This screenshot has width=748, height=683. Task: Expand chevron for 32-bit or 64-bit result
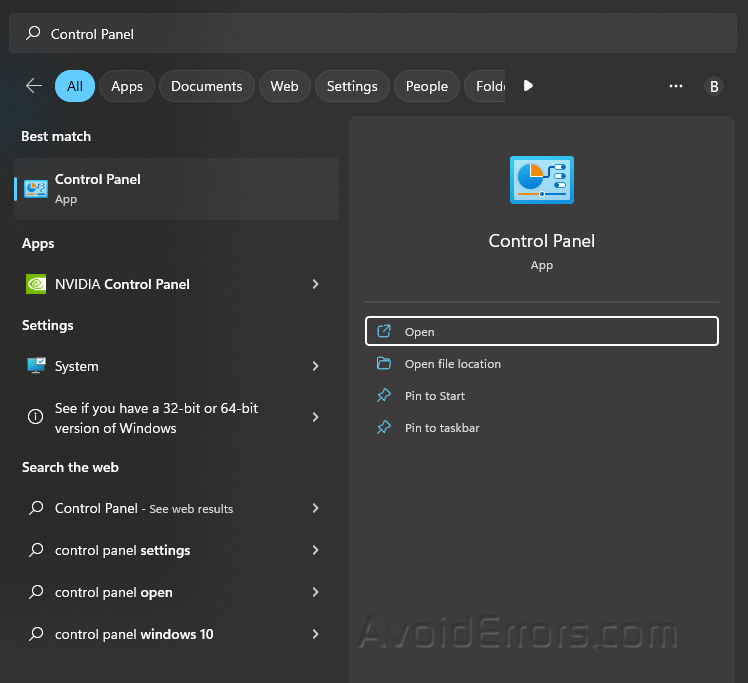(x=315, y=417)
